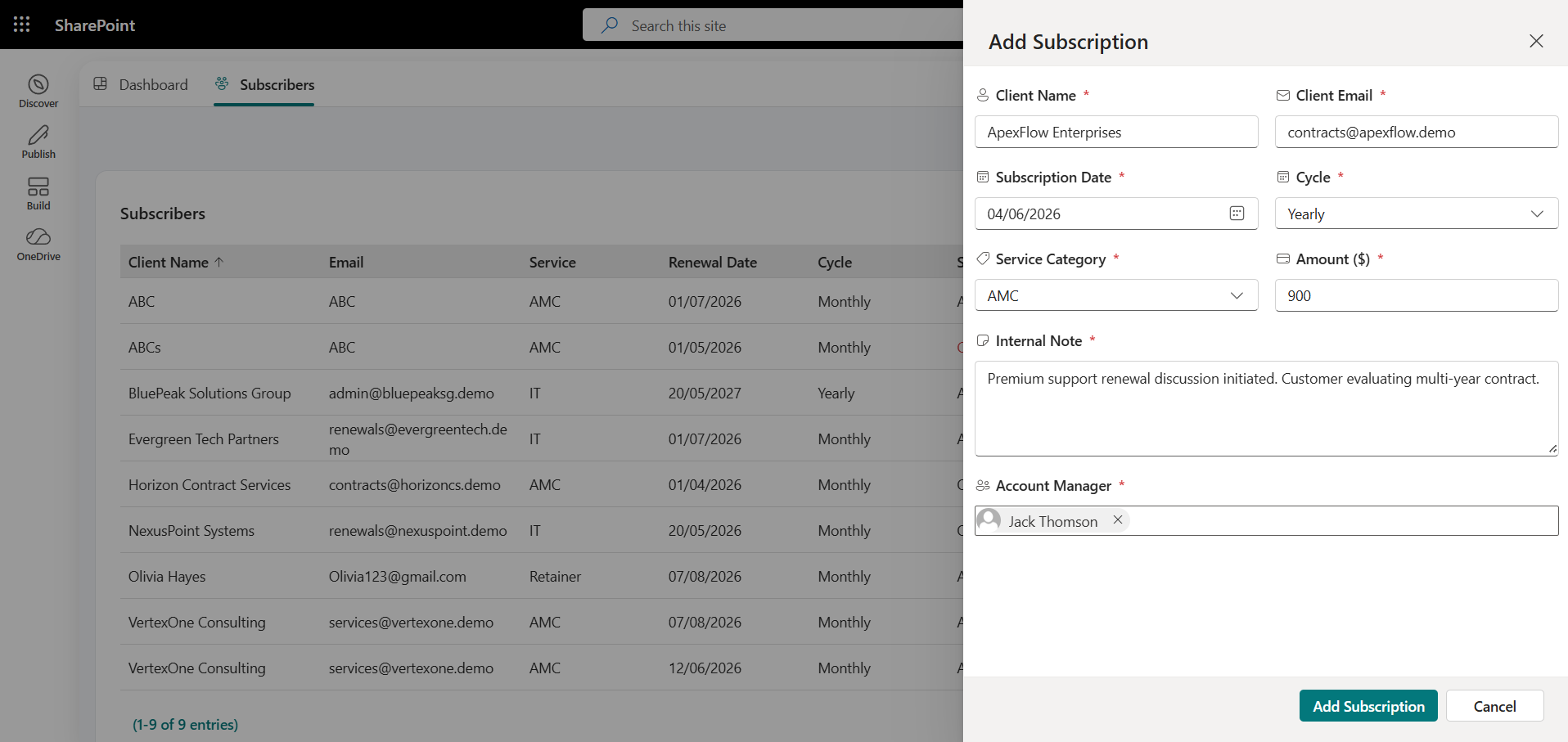Image resolution: width=1568 pixels, height=742 pixels.
Task: Close the Add Subscription panel
Action: (x=1536, y=41)
